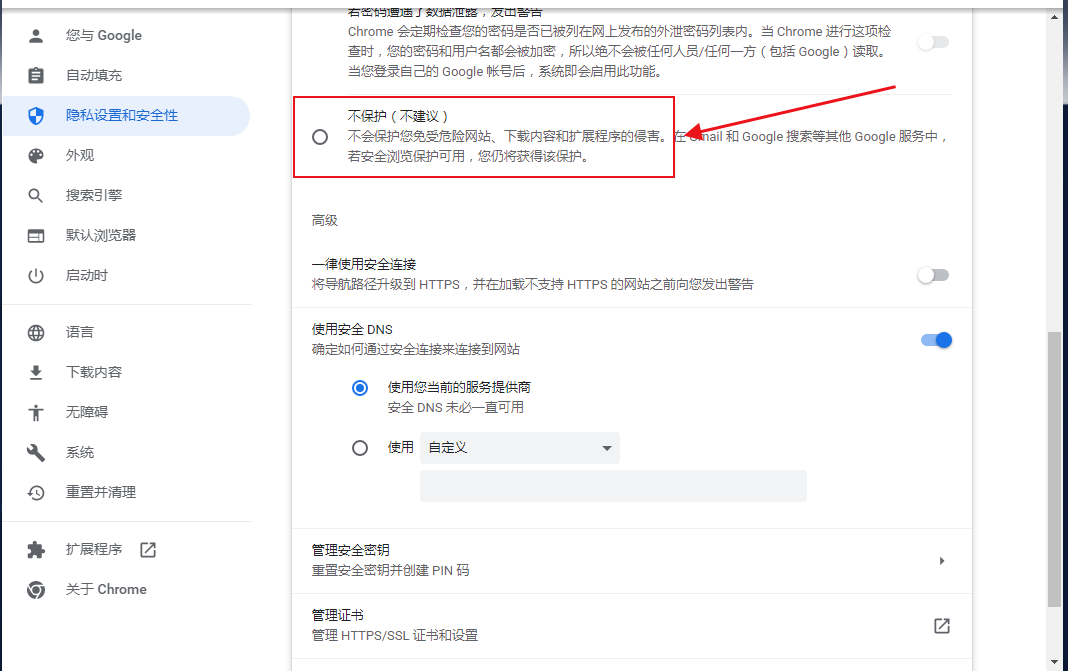Screen dimensions: 1068x671
Task: Click the 安全 DNS 未必一直可用 text
Action: point(456,408)
